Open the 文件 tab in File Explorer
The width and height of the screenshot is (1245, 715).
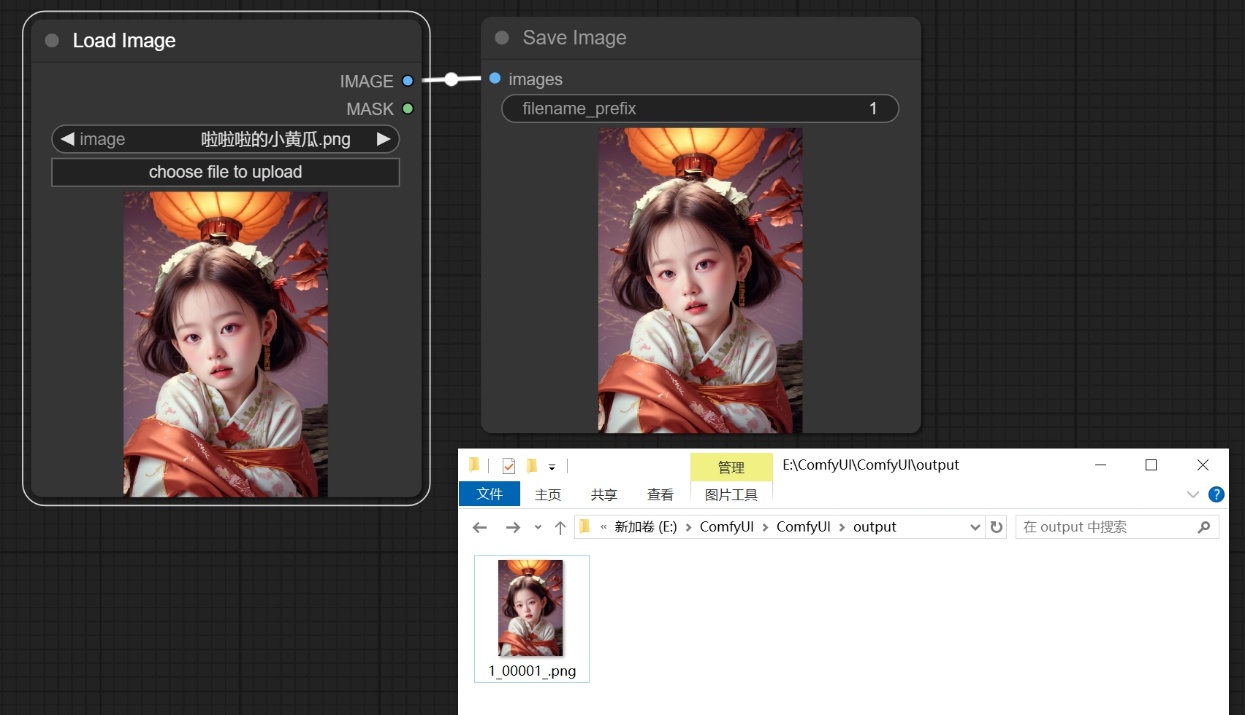tap(489, 494)
